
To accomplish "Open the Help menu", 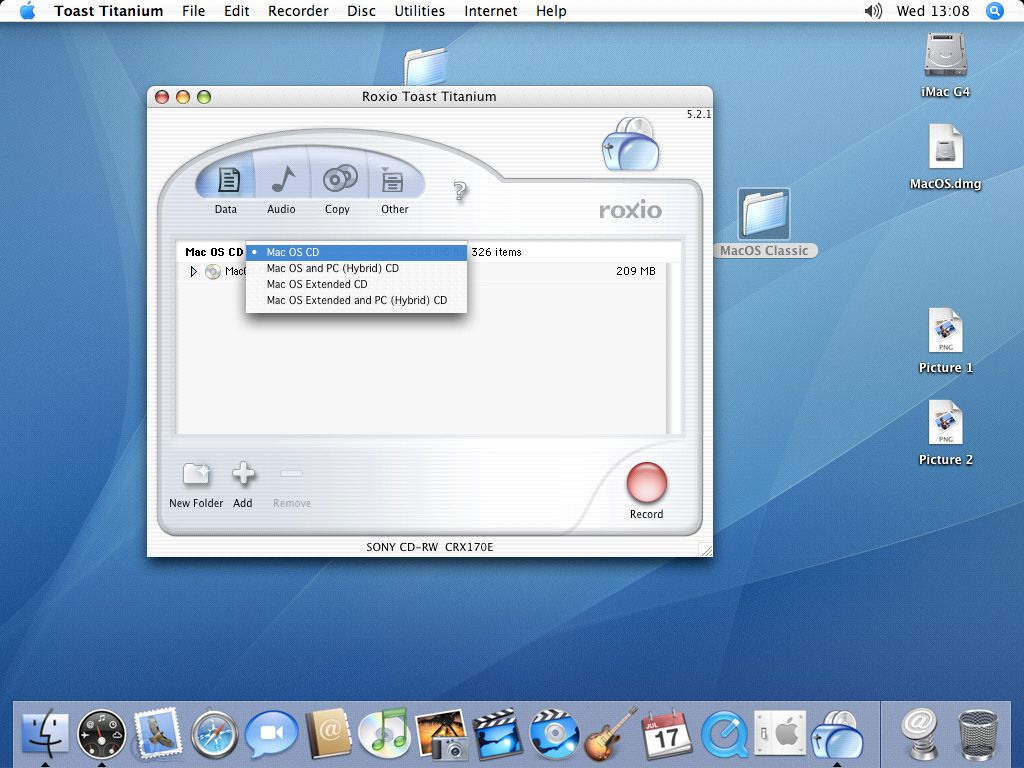I will pos(551,11).
